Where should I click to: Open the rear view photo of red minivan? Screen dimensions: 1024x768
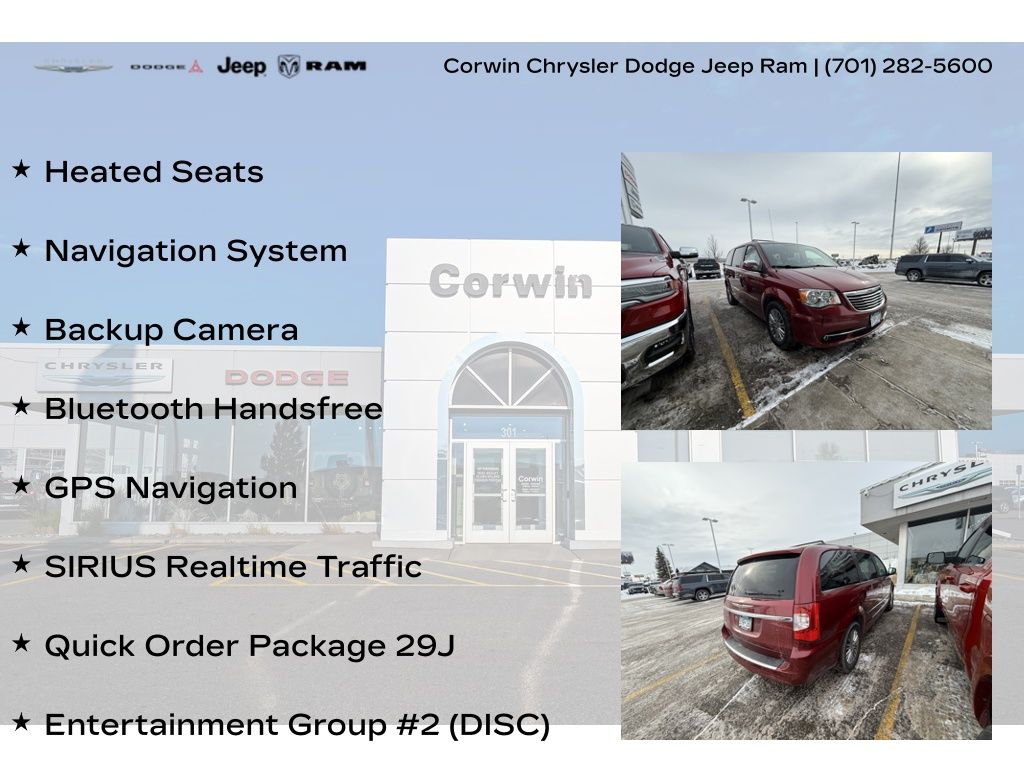pos(806,600)
